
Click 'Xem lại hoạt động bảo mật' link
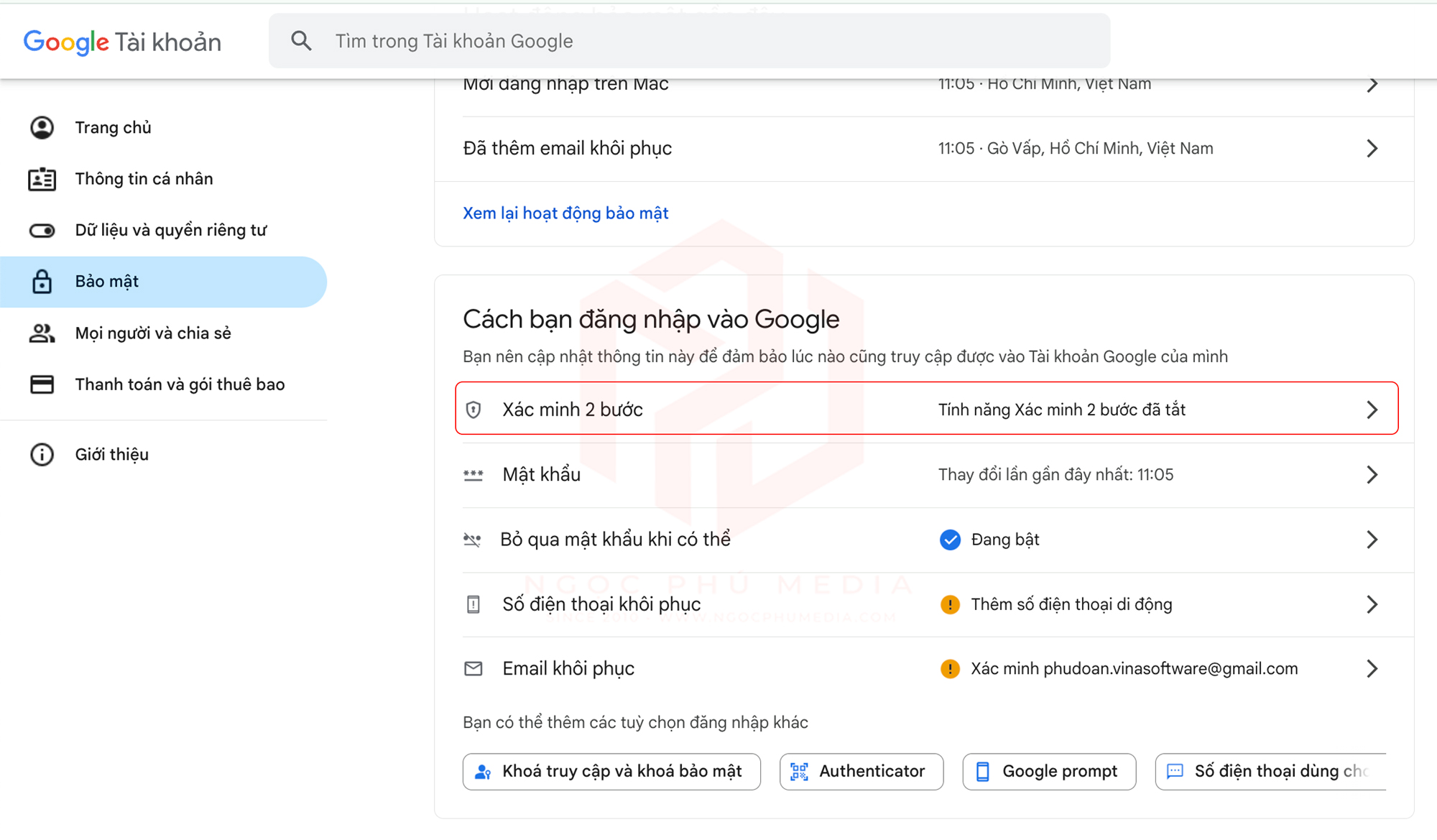click(x=565, y=213)
